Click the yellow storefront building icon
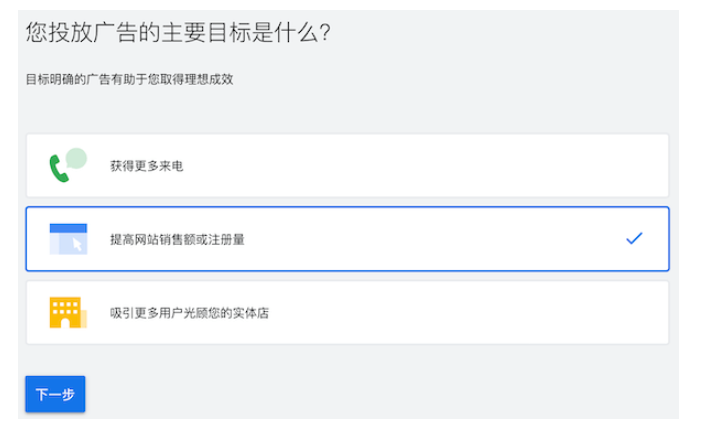The height and width of the screenshot is (434, 709). [66, 313]
